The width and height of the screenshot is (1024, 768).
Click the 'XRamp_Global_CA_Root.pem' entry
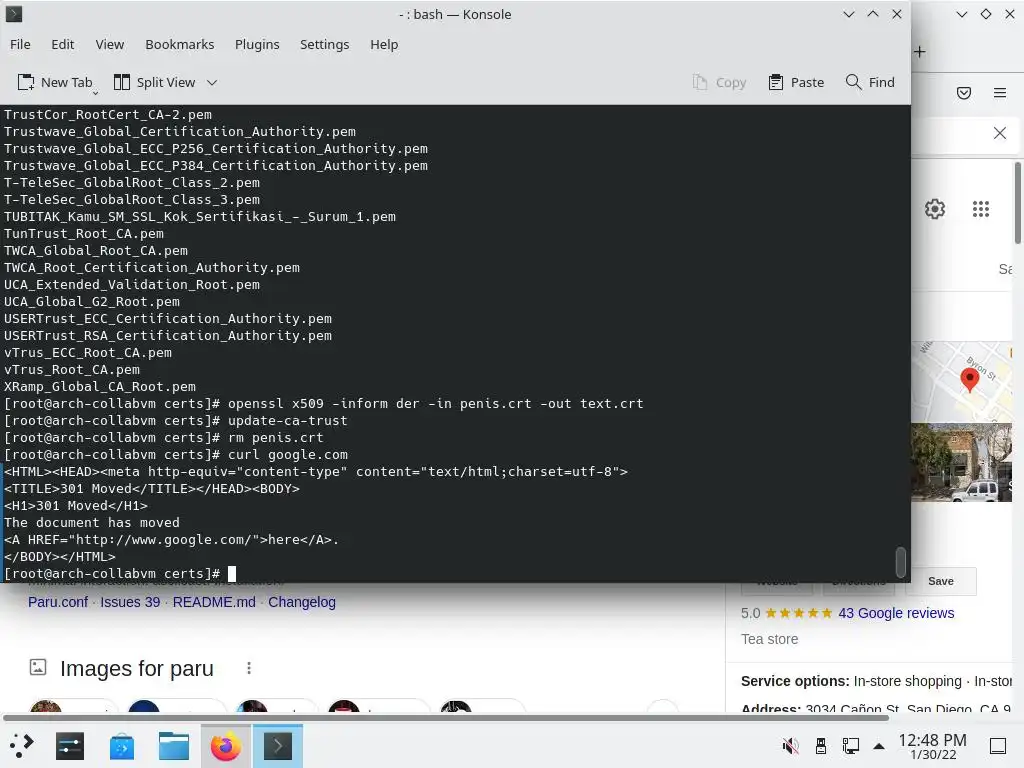[x=100, y=387]
